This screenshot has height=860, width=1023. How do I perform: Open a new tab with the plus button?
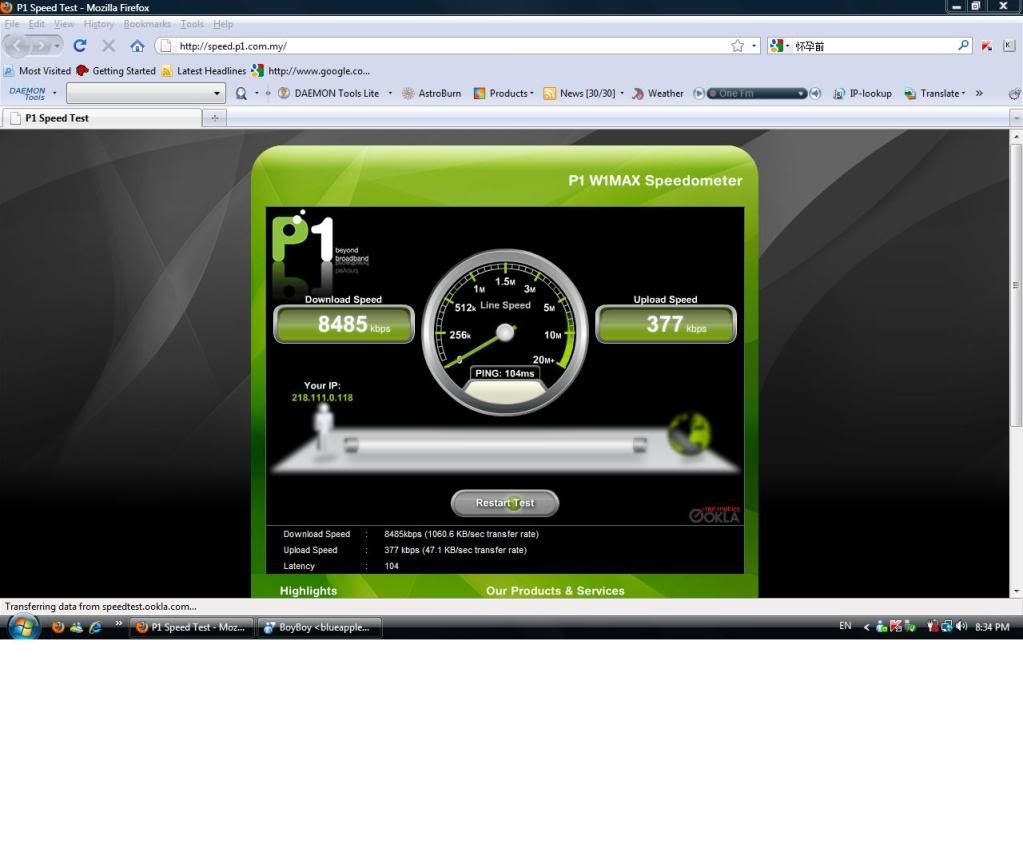pos(214,118)
